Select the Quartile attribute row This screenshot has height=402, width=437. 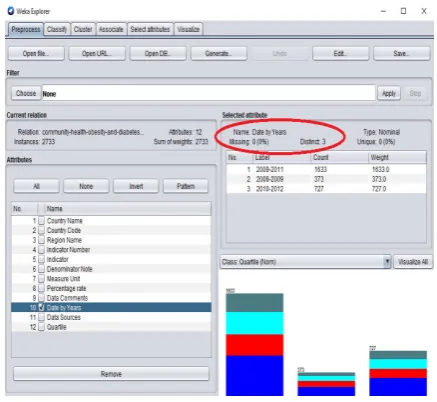tap(111, 327)
